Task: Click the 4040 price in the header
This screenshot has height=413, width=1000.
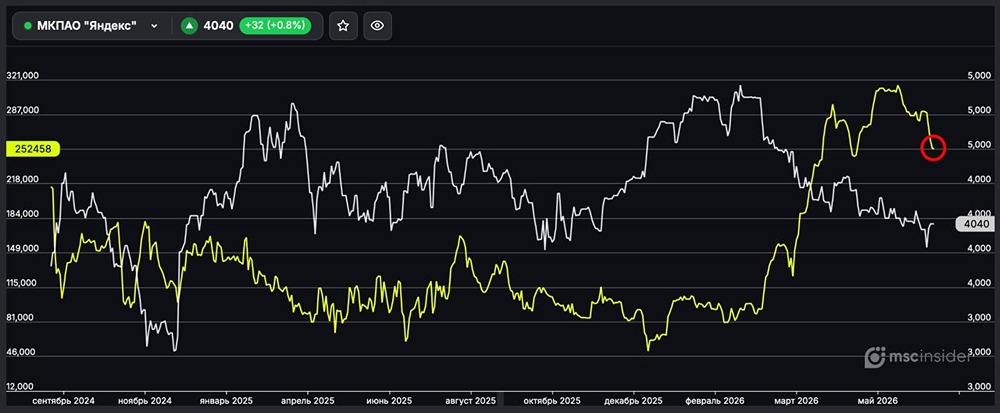Action: click(218, 25)
